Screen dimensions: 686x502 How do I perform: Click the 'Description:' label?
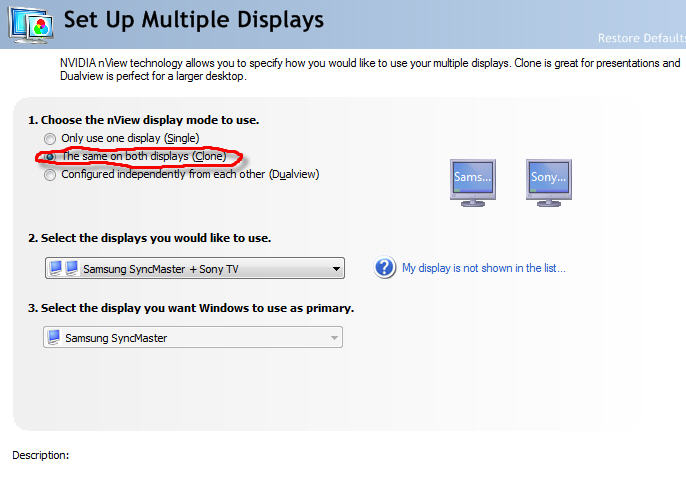click(x=41, y=455)
